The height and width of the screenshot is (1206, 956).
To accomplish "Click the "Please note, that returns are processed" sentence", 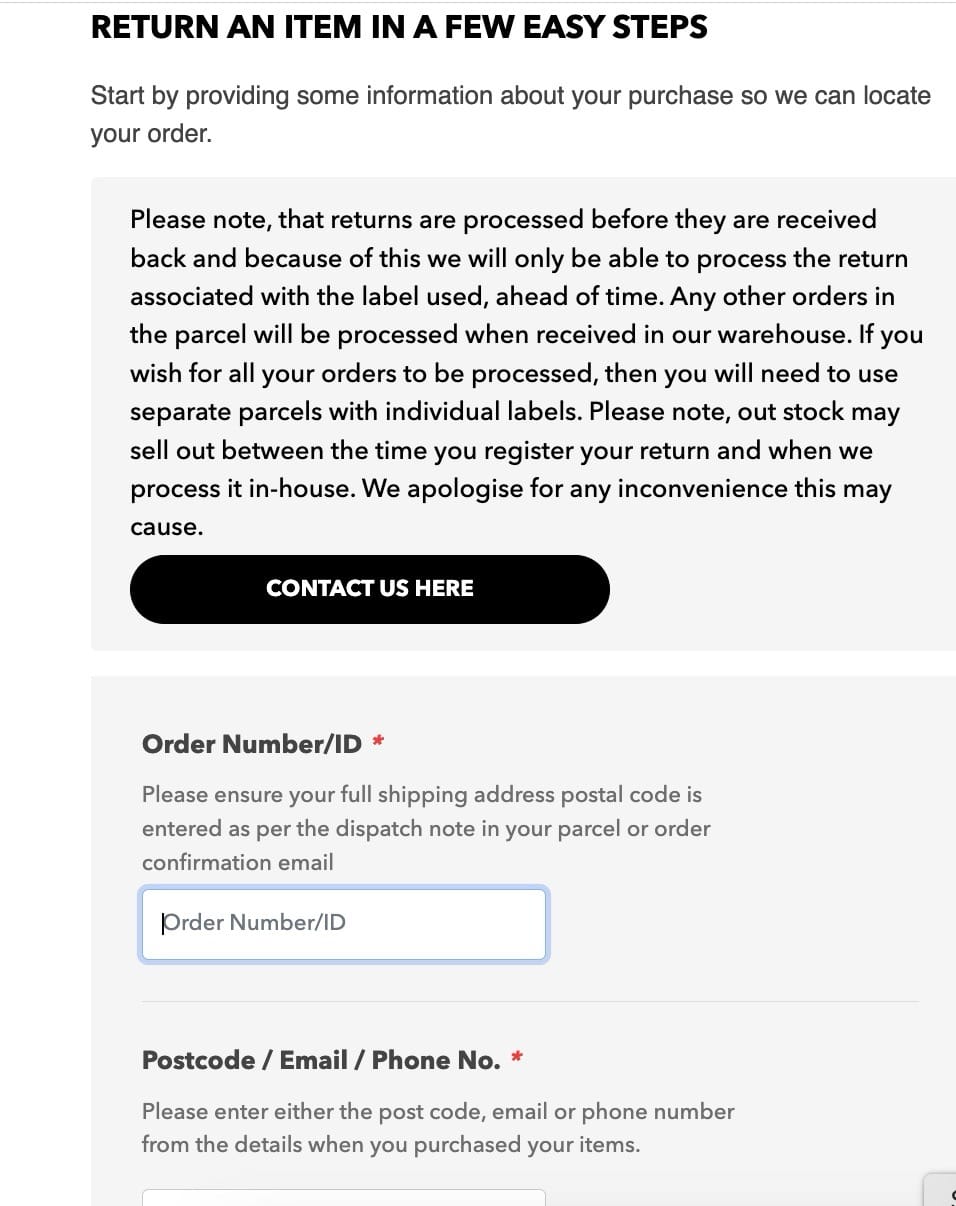I will click(x=503, y=220).
